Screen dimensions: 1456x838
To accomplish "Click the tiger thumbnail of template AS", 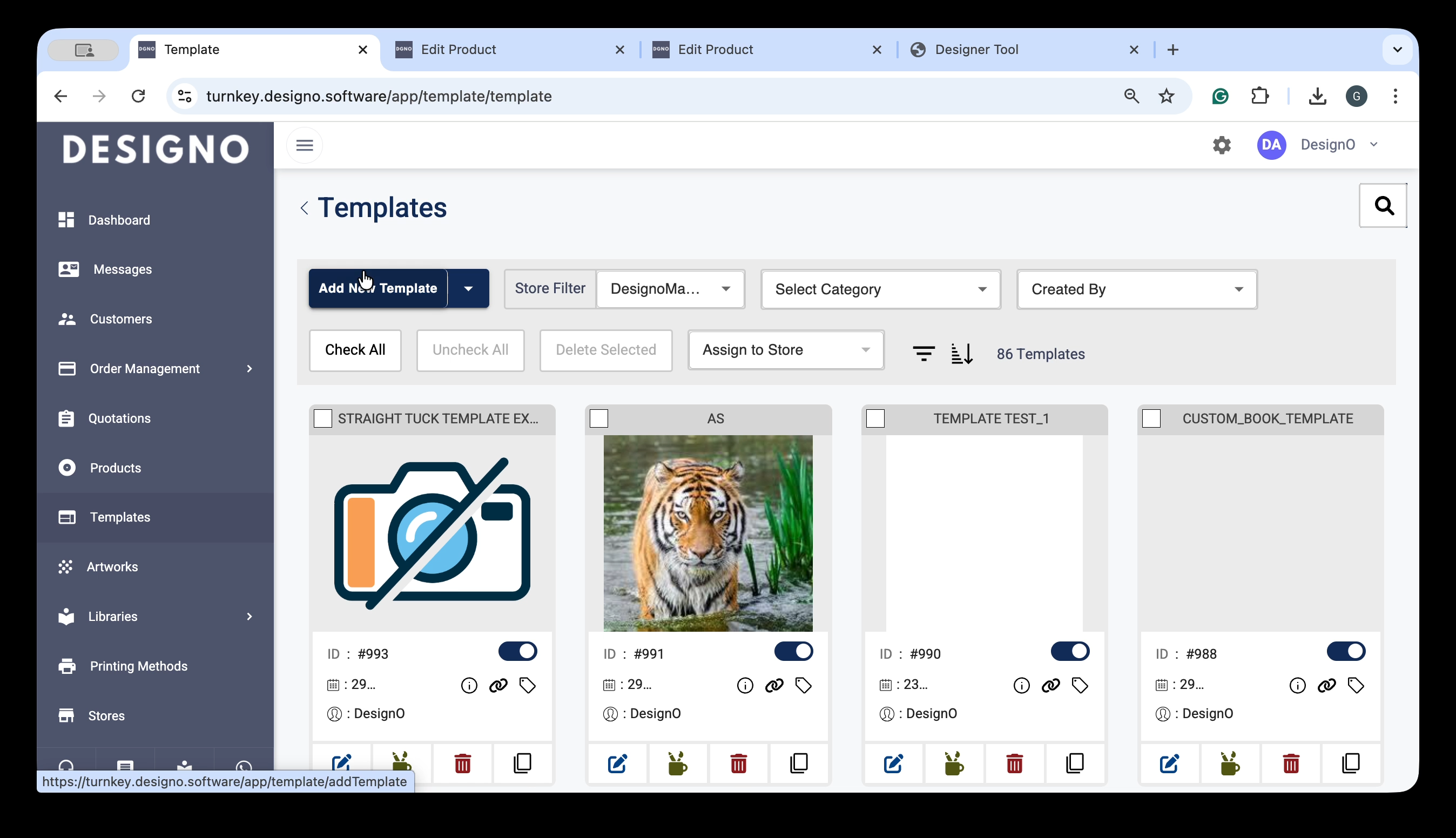I will point(707,532).
